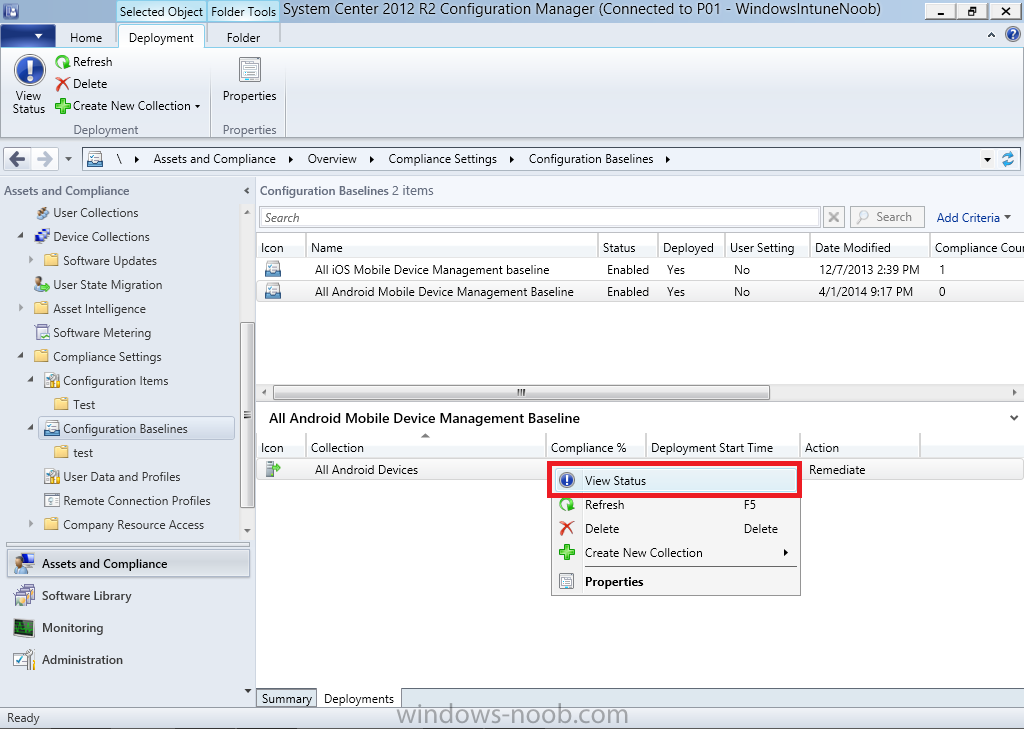The image size is (1024, 729).
Task: Expand the Company Resource Access folder
Action: point(31,524)
